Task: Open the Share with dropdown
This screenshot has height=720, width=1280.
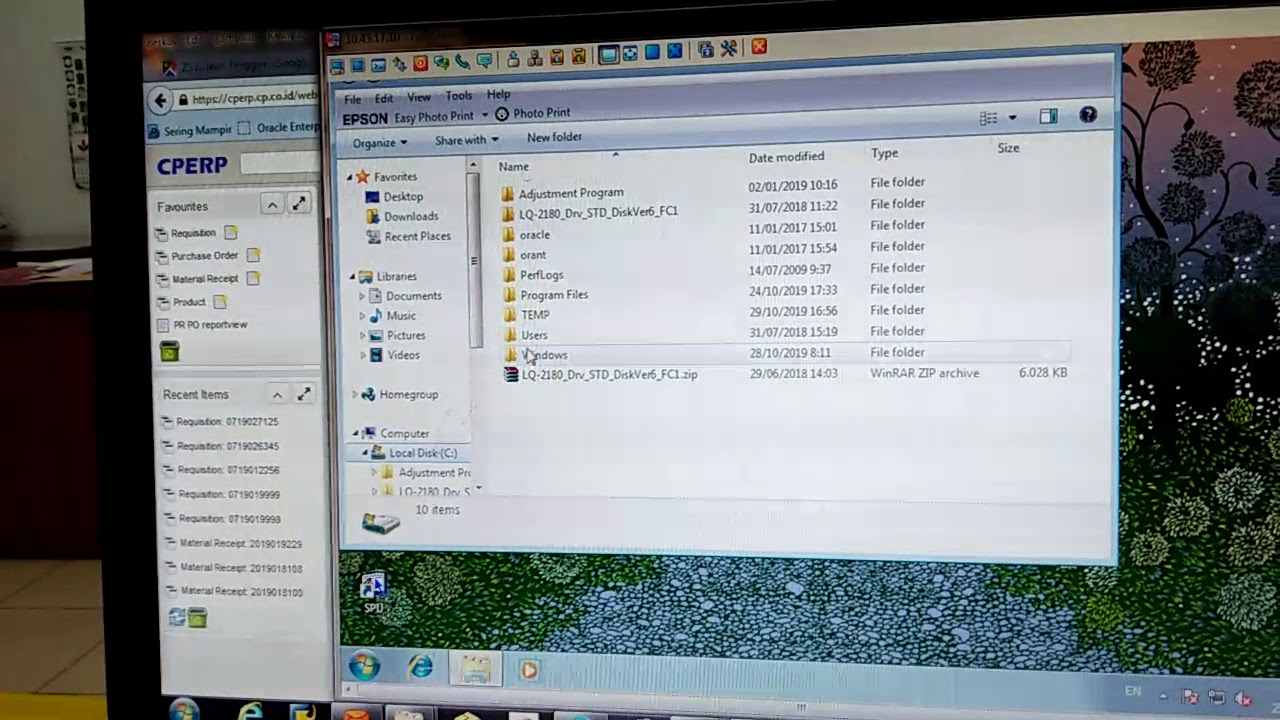Action: click(466, 140)
